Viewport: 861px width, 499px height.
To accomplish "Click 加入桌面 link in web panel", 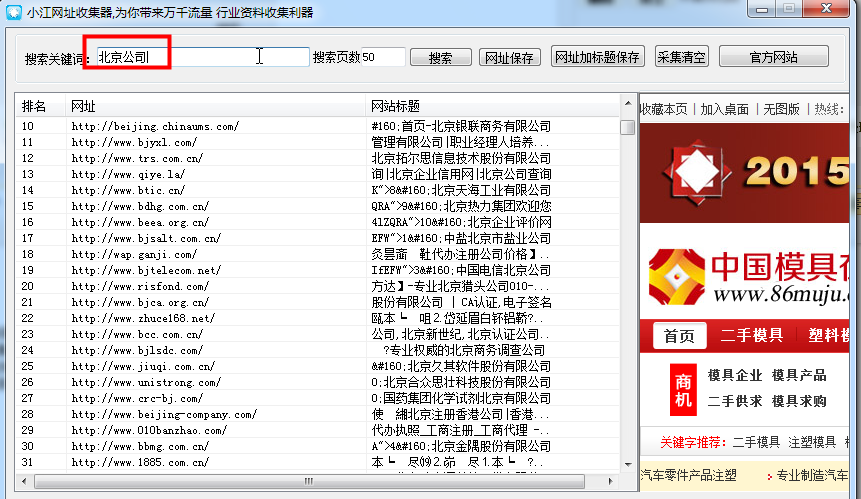I will coord(724,109).
